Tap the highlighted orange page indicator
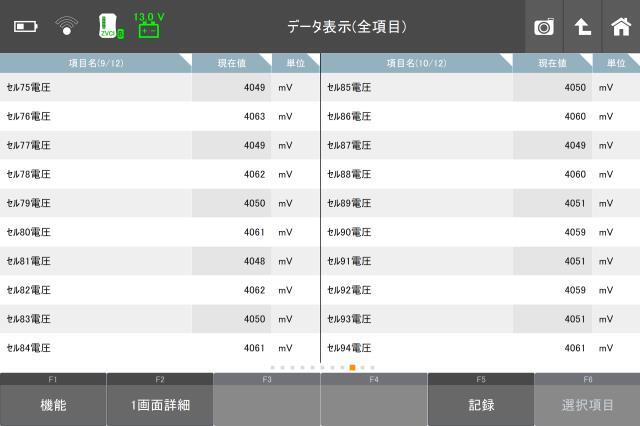Screen dimensions: 640x426 (352, 368)
